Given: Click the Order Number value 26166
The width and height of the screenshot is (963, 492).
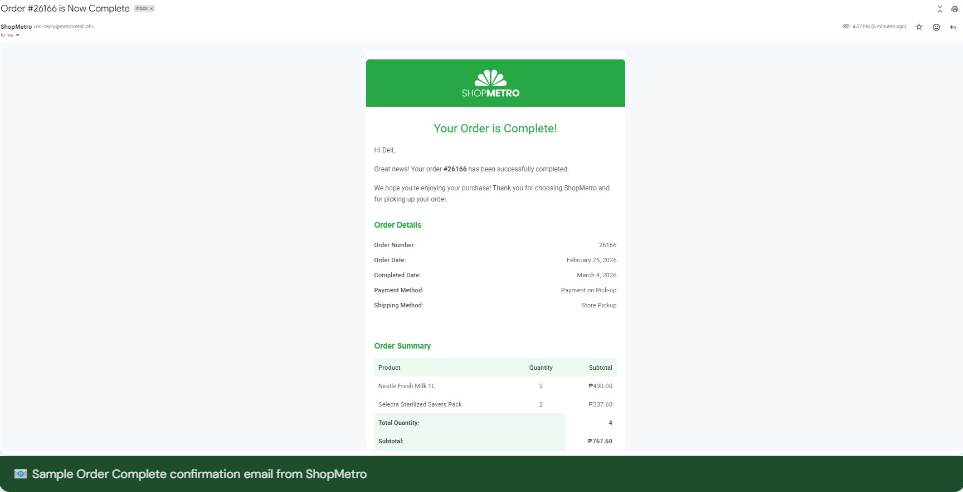Looking at the screenshot, I should pos(607,244).
